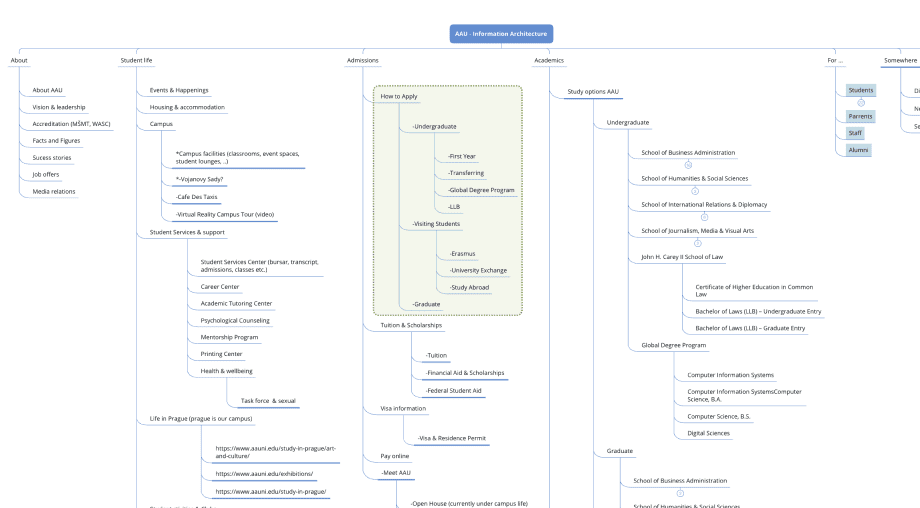Select the Visa information node
The width and height of the screenshot is (920, 508).
[x=403, y=409]
